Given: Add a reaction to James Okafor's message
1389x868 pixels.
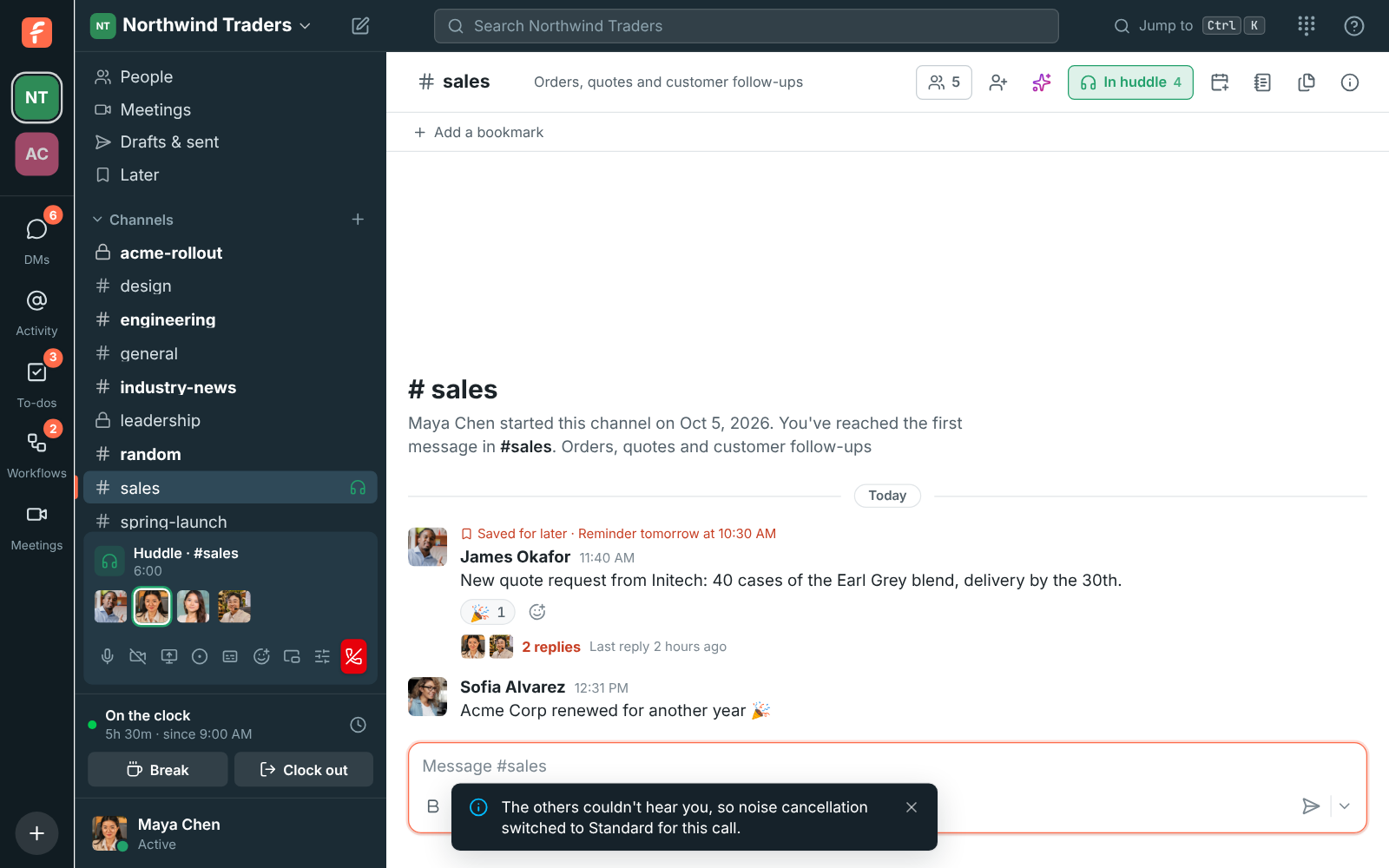Looking at the screenshot, I should click(x=537, y=612).
